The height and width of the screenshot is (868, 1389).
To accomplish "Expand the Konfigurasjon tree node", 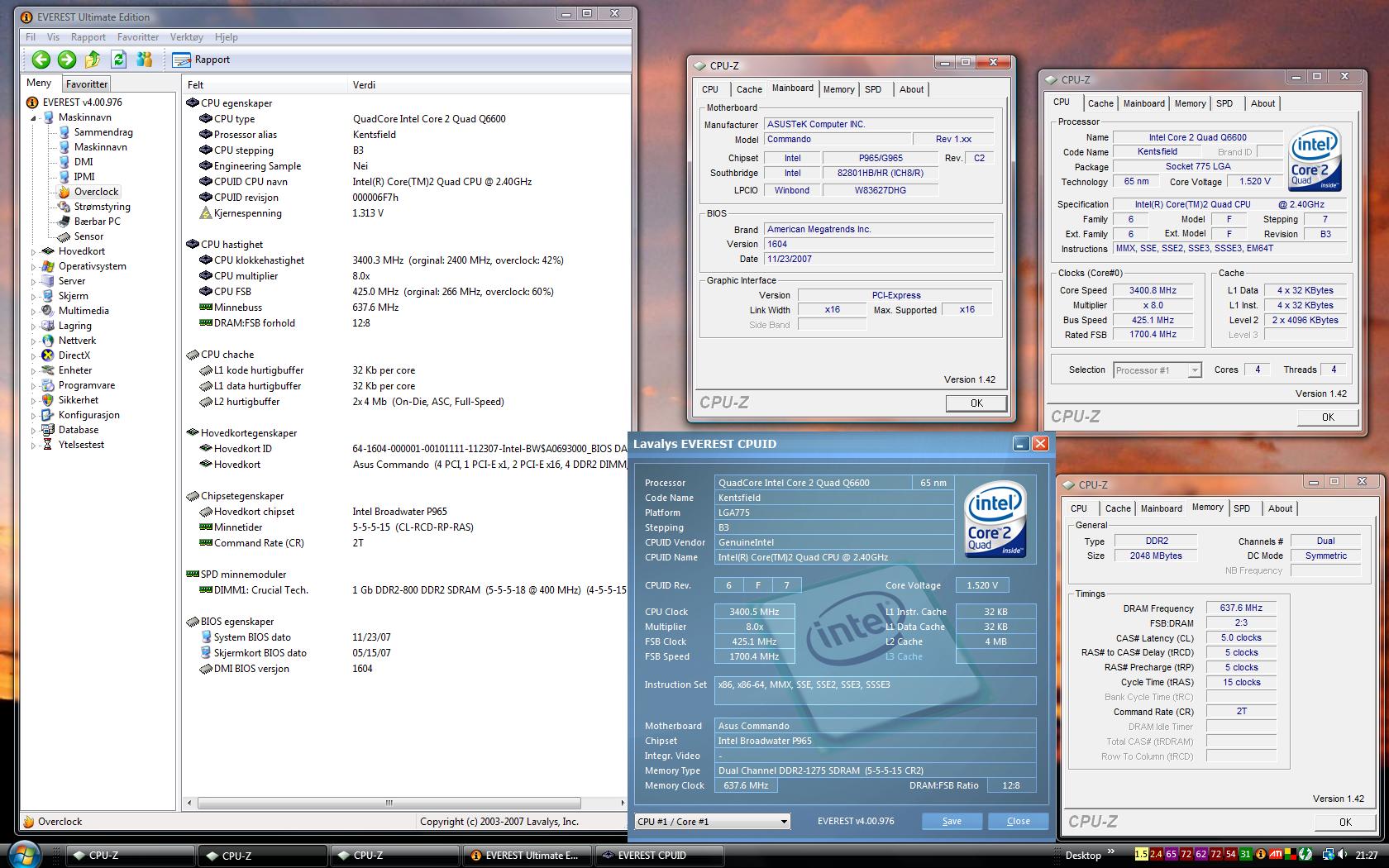I will coord(35,415).
